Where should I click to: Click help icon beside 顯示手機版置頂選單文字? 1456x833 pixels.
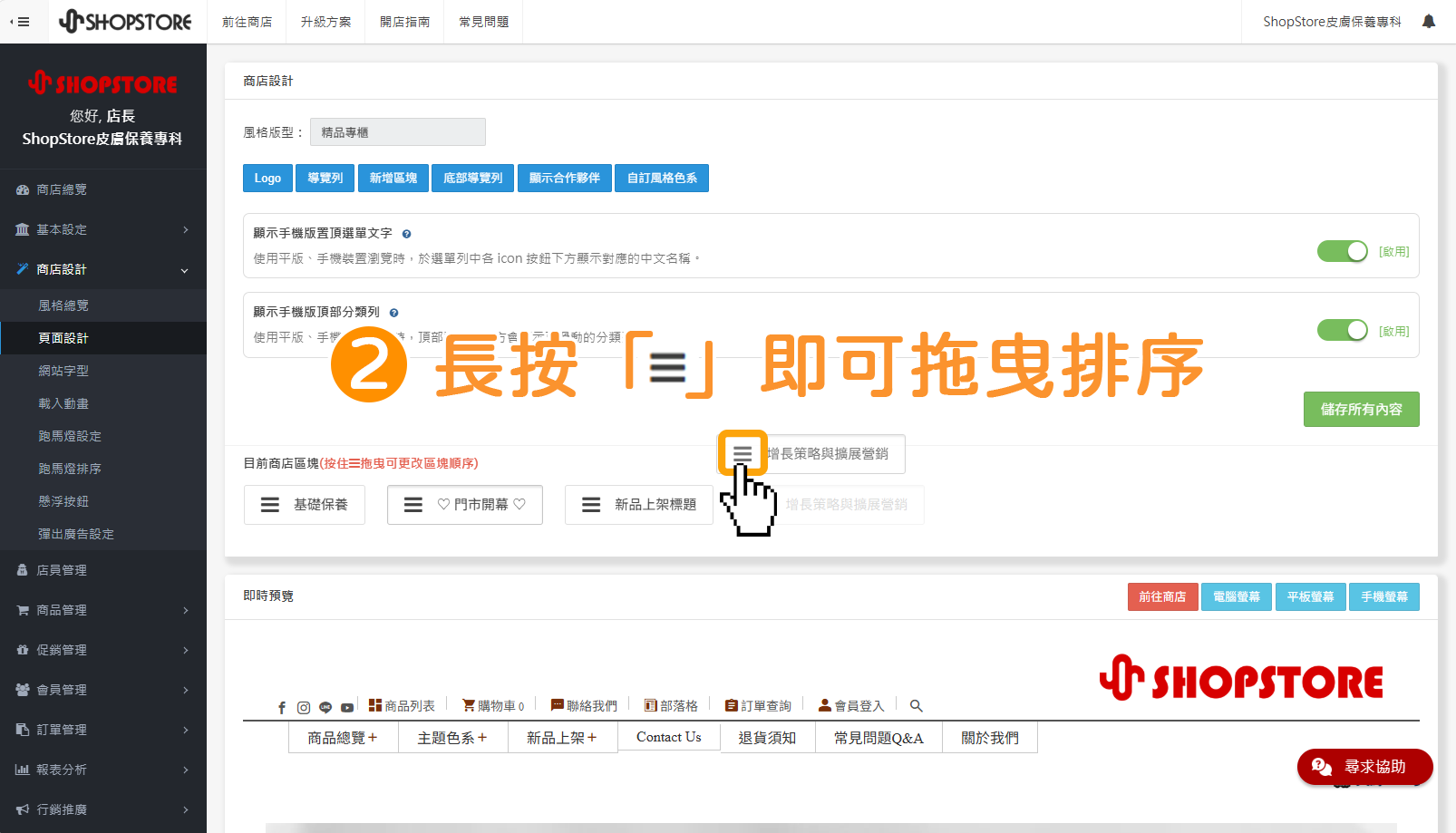[x=406, y=234]
